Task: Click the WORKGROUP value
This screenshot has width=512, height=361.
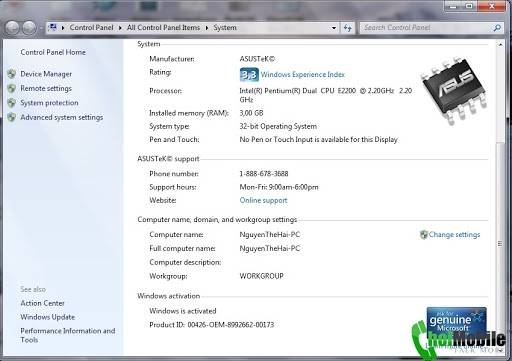Action: click(x=261, y=276)
